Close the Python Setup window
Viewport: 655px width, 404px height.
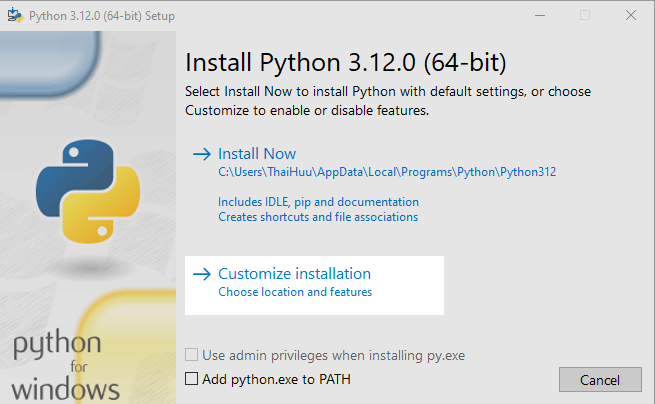[631, 15]
